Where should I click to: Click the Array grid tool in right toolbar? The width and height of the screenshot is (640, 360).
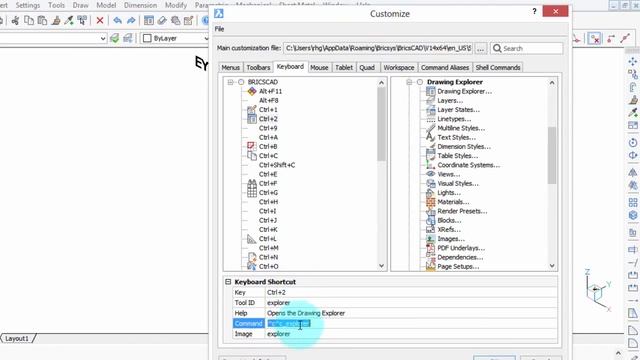[x=633, y=202]
